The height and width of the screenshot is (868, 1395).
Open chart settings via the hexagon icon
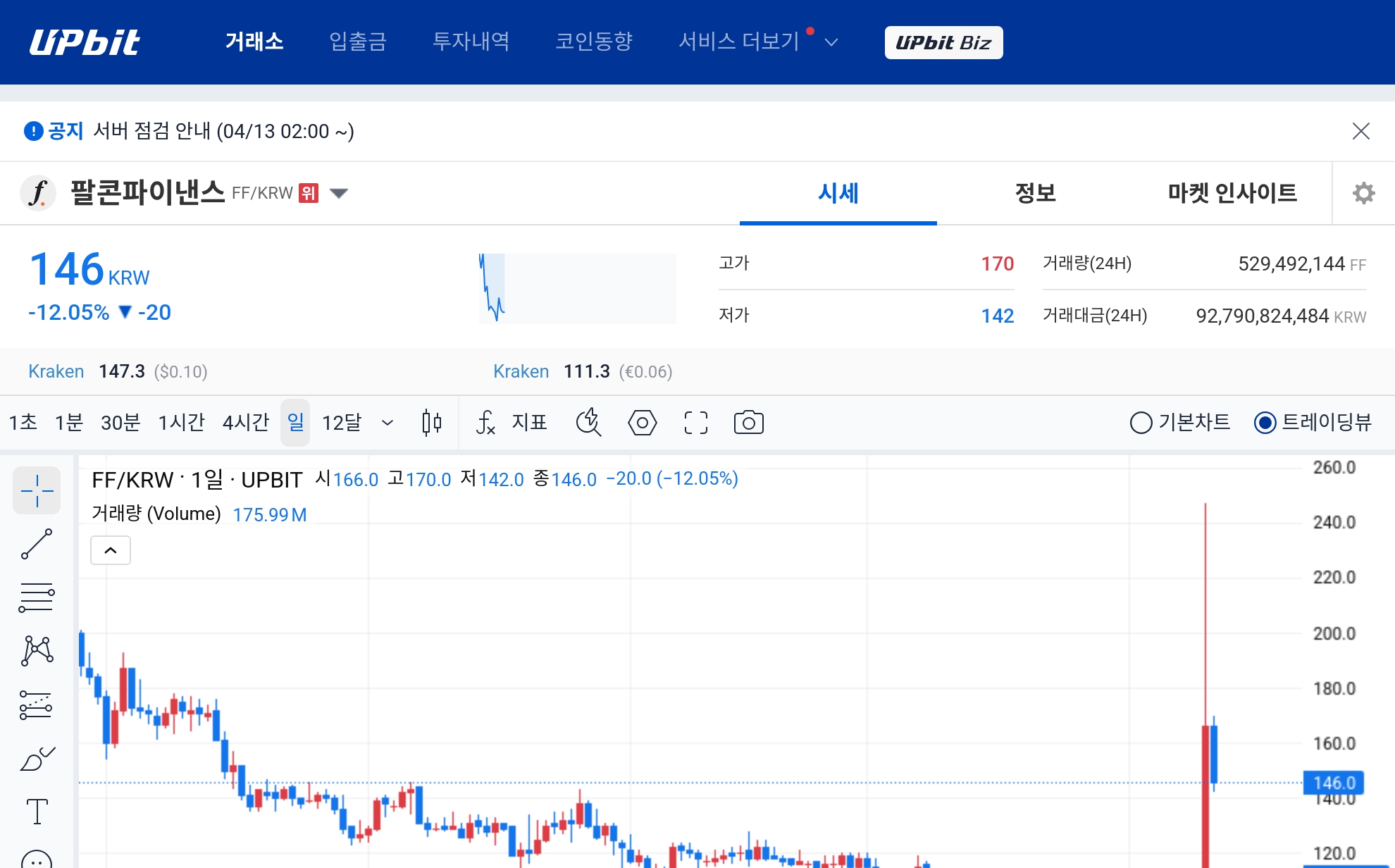(x=642, y=422)
